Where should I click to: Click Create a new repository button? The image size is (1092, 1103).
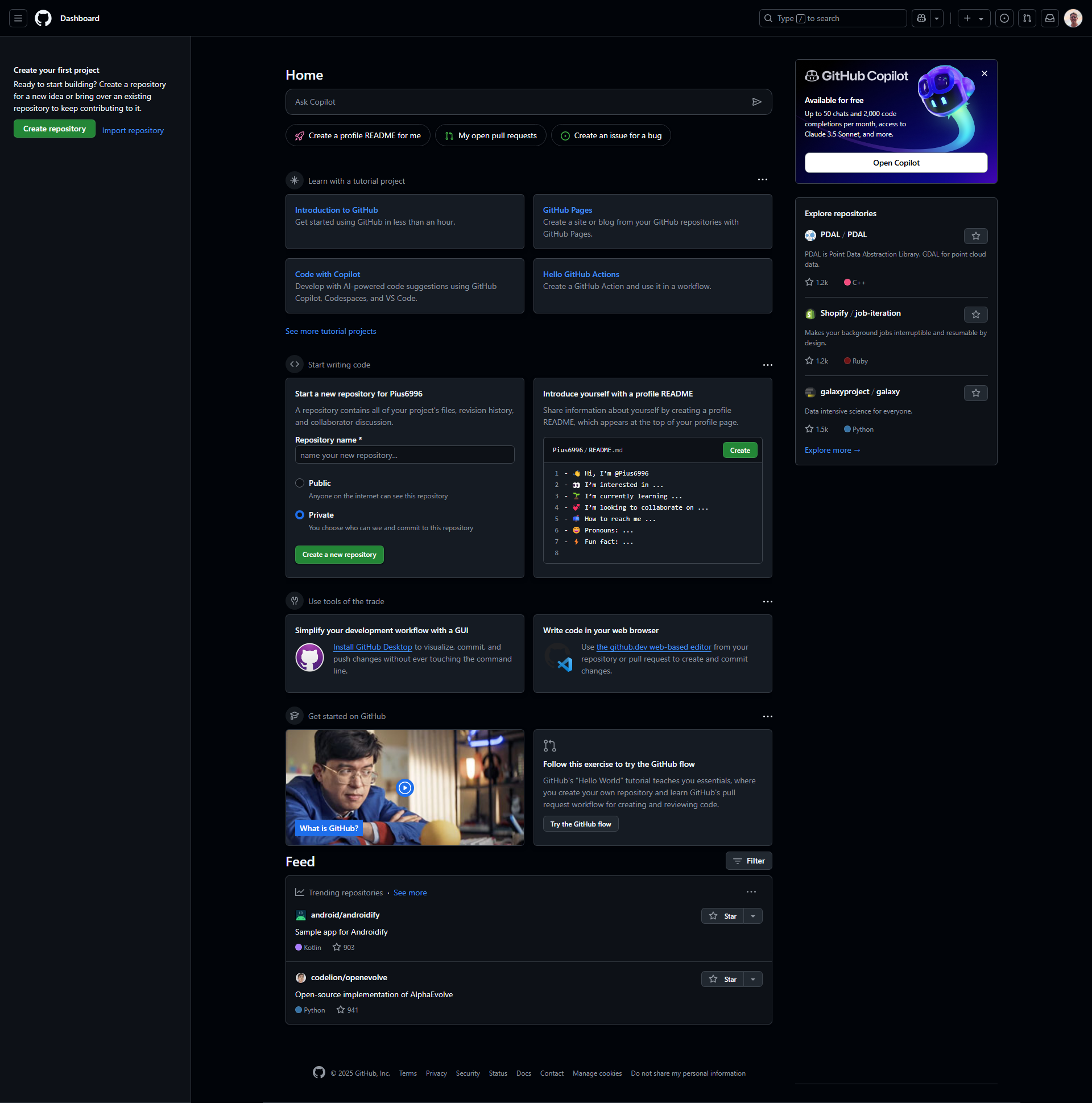click(x=340, y=555)
